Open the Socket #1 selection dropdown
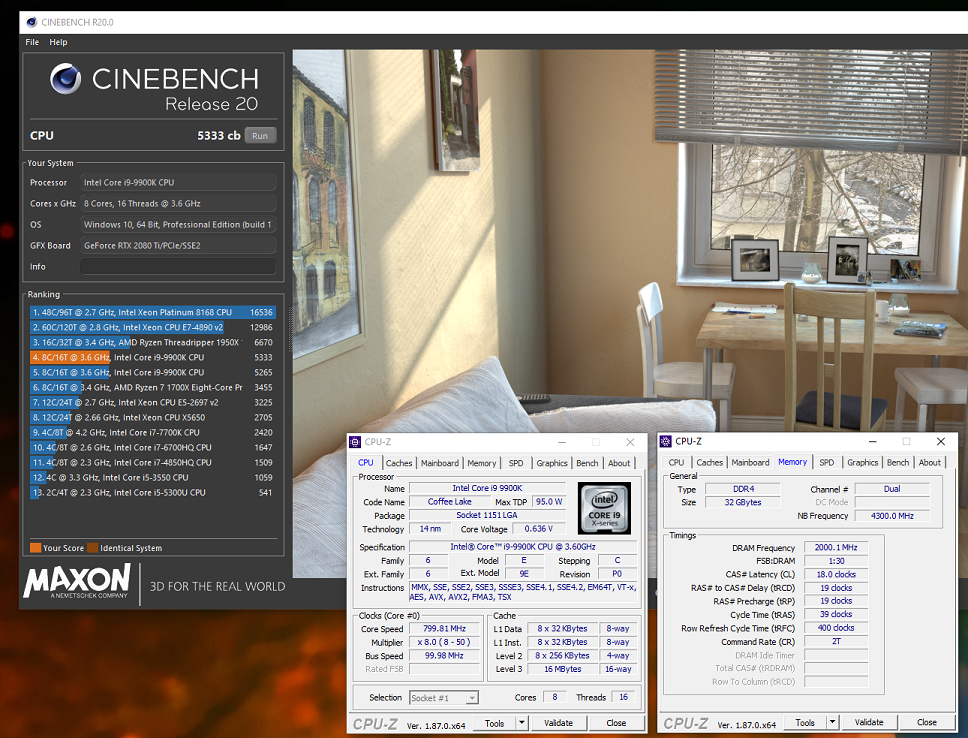Viewport: 968px width, 738px height. [444, 698]
